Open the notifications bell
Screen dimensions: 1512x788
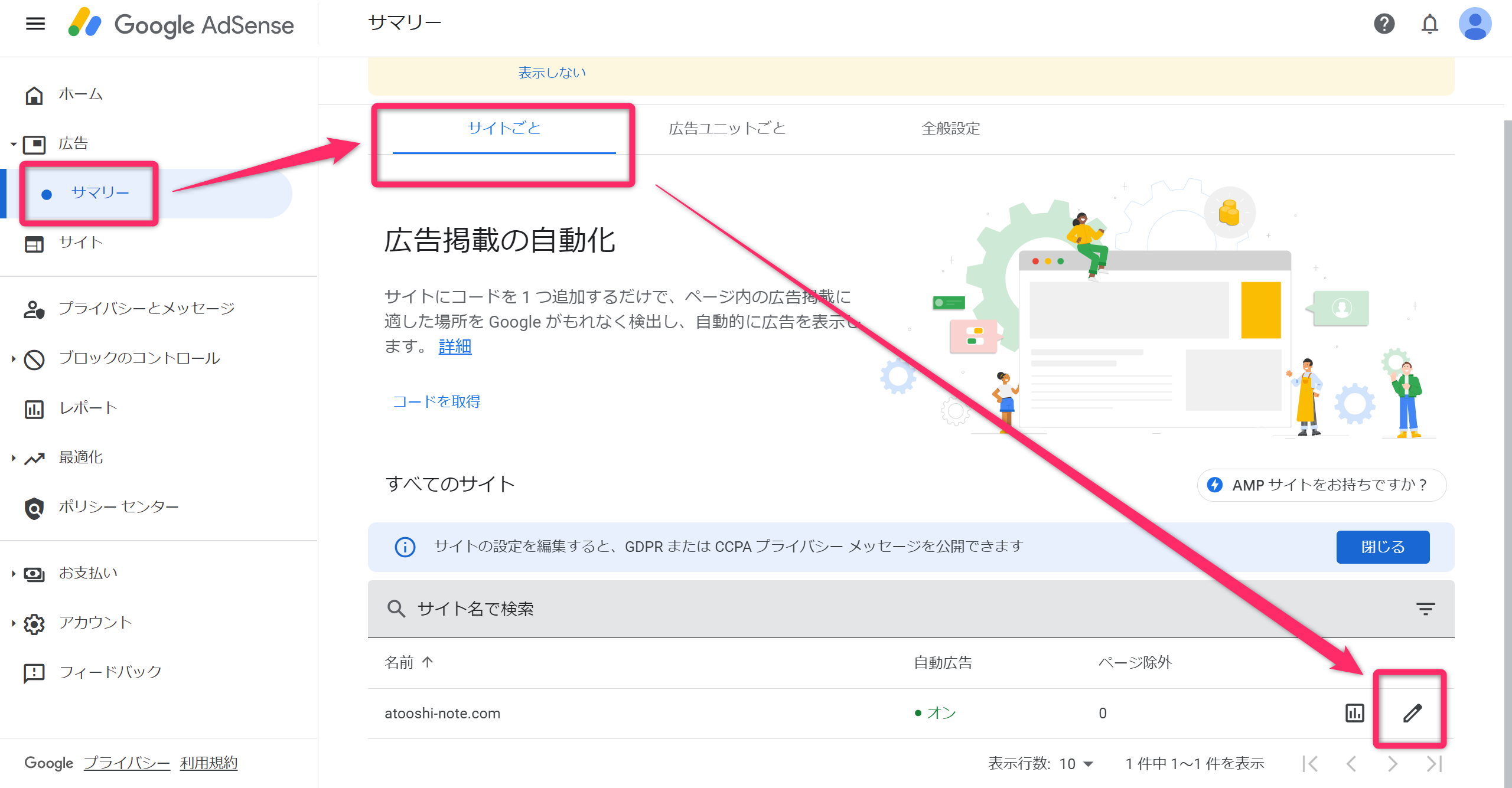click(x=1429, y=24)
